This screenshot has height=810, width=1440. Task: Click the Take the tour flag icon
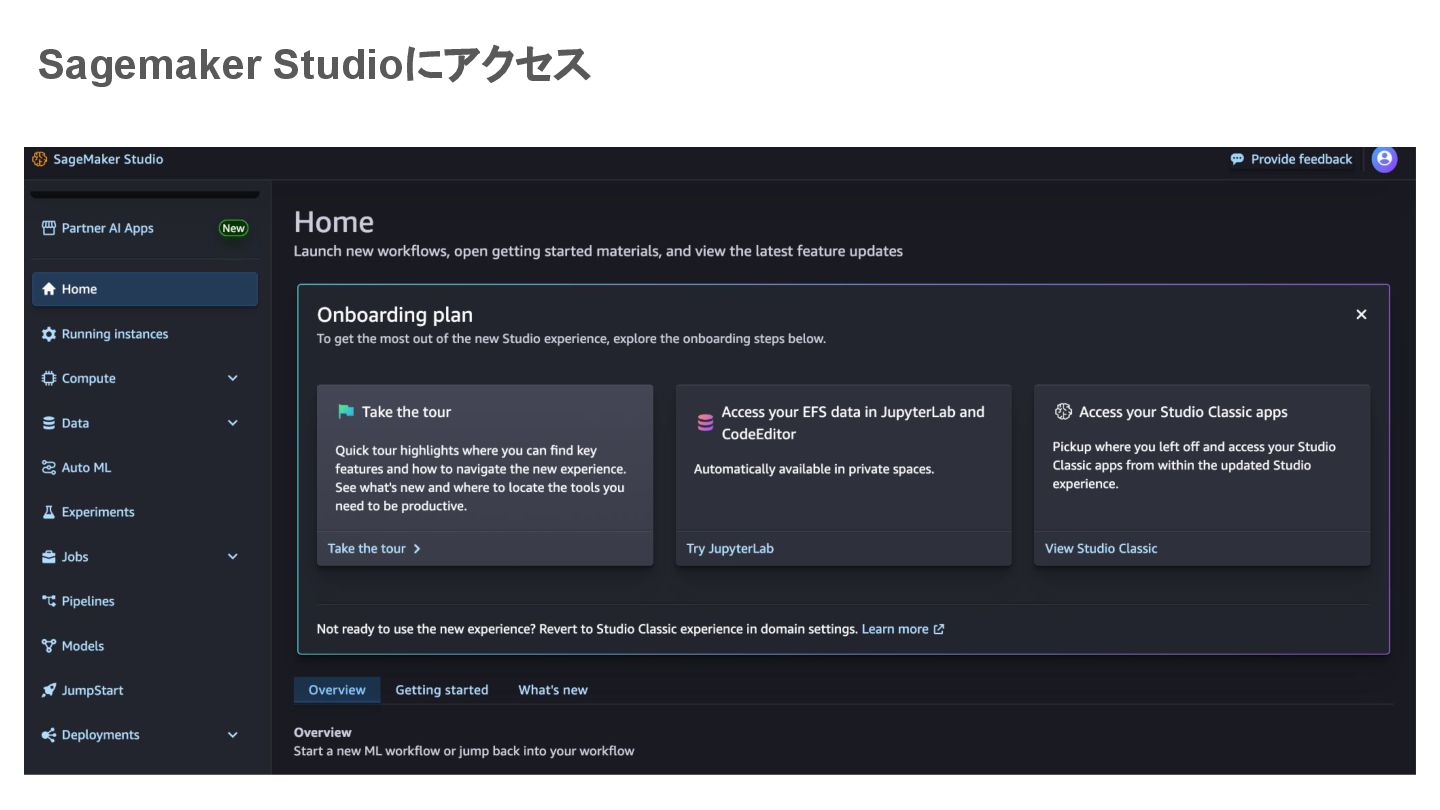[345, 411]
